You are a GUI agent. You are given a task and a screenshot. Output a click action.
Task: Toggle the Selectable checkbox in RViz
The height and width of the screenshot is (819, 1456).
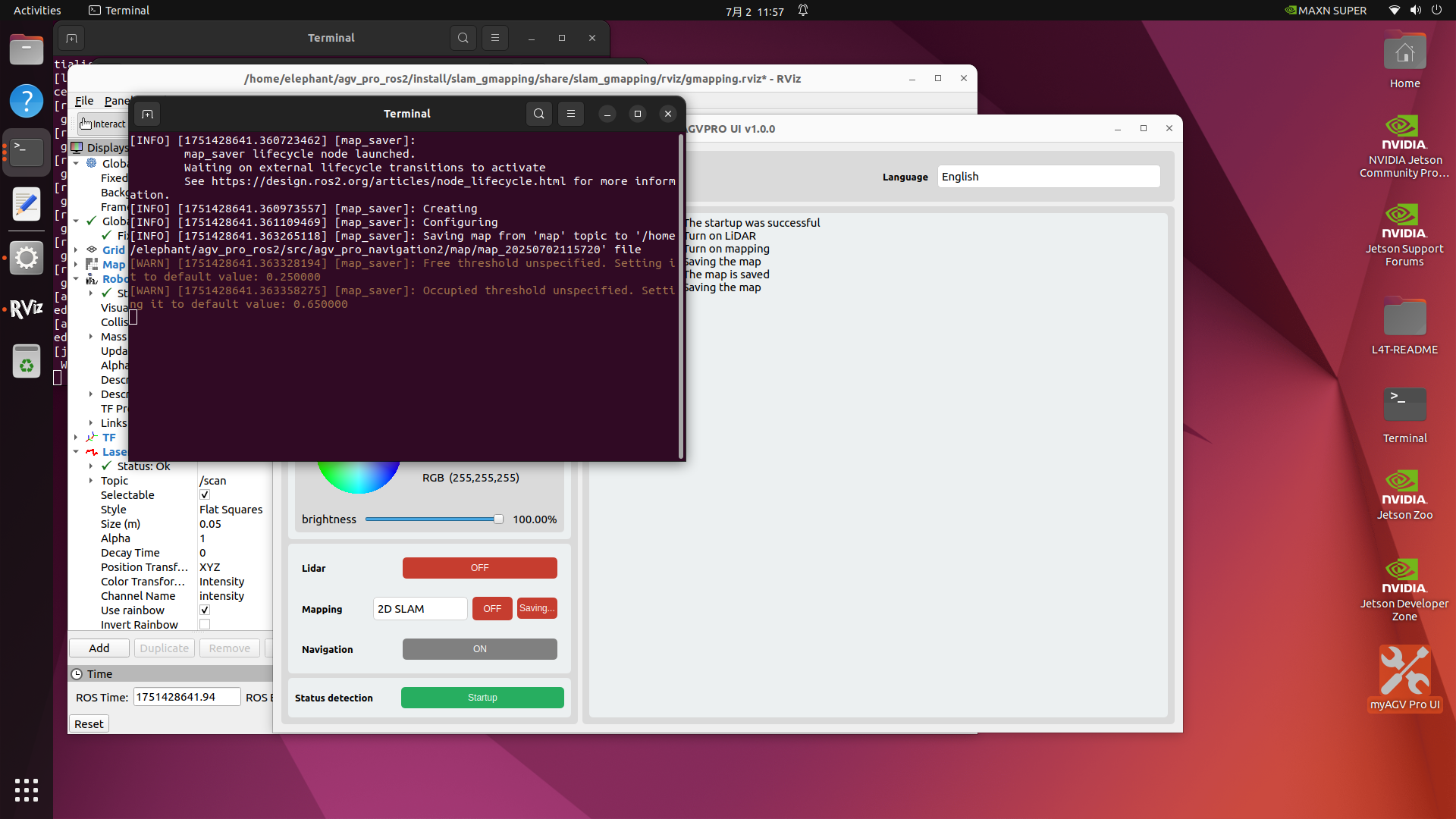205,495
